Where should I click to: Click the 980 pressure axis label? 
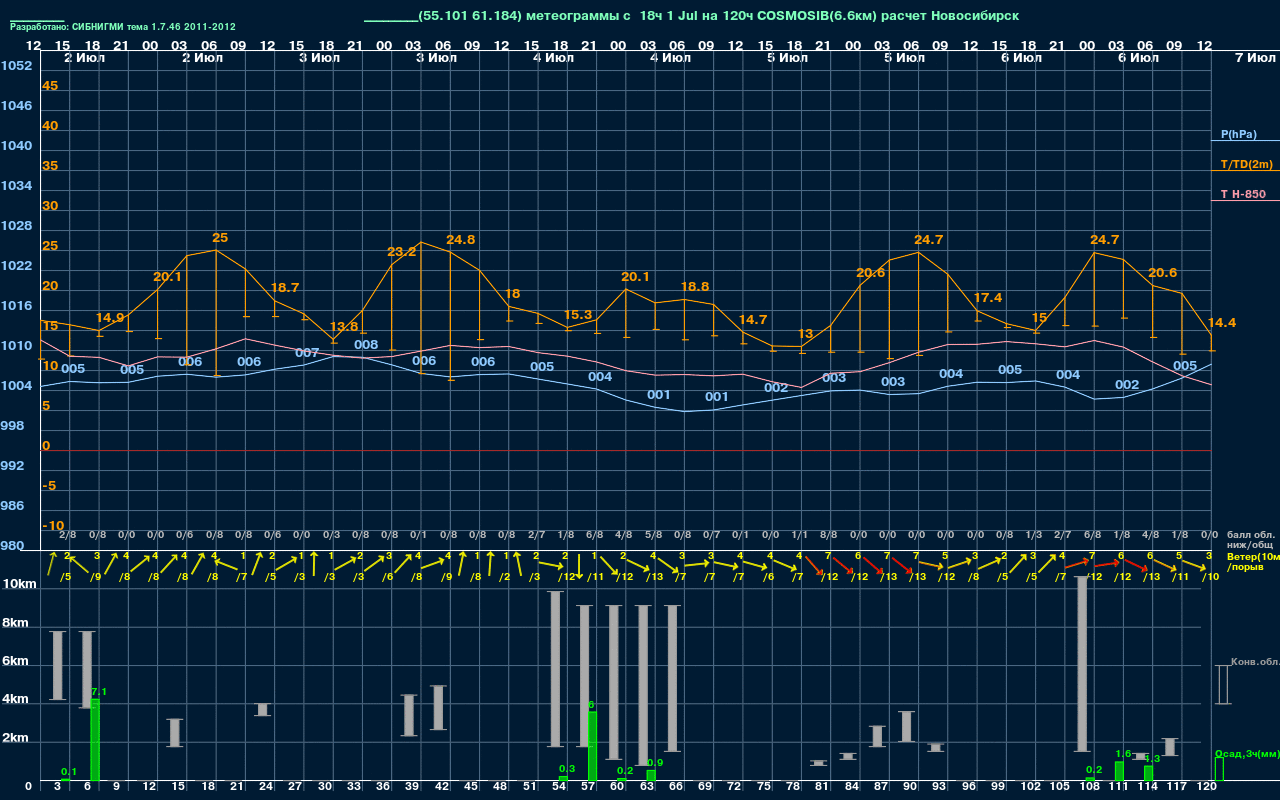tap(12, 546)
